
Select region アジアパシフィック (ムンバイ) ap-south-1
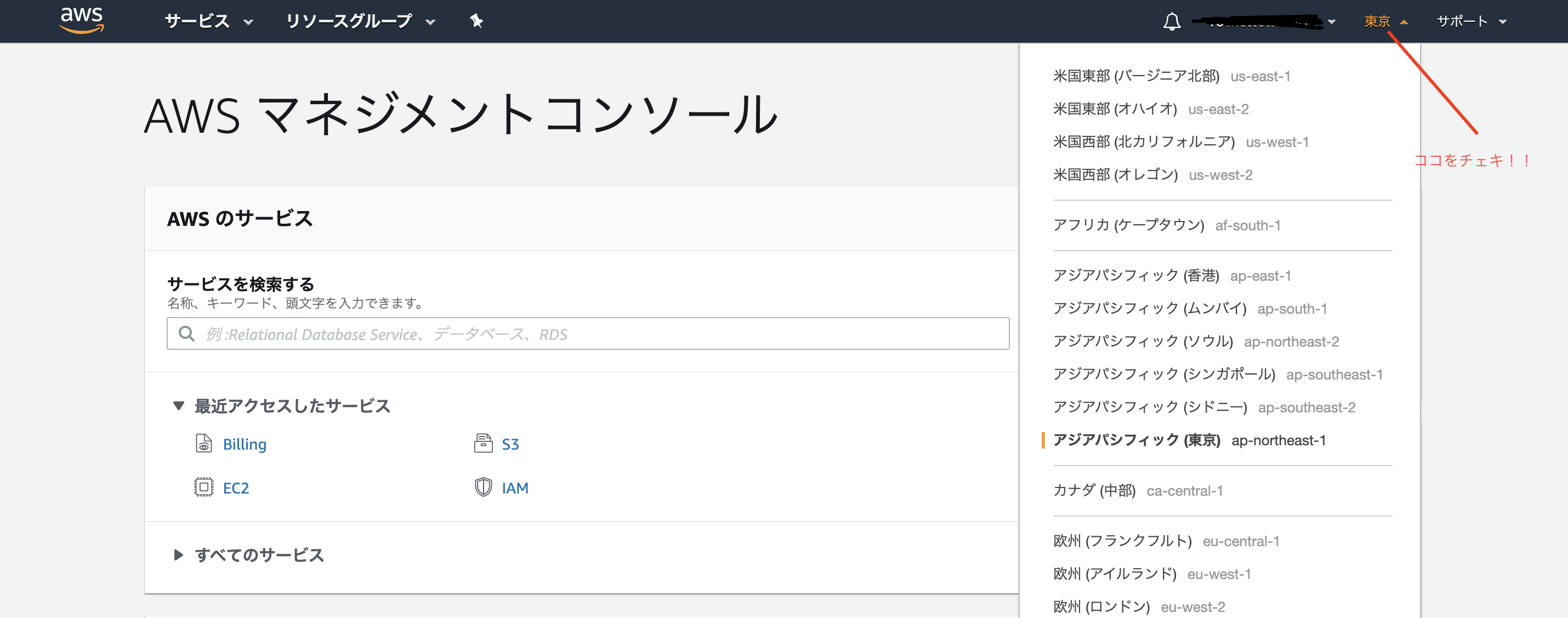[1190, 309]
